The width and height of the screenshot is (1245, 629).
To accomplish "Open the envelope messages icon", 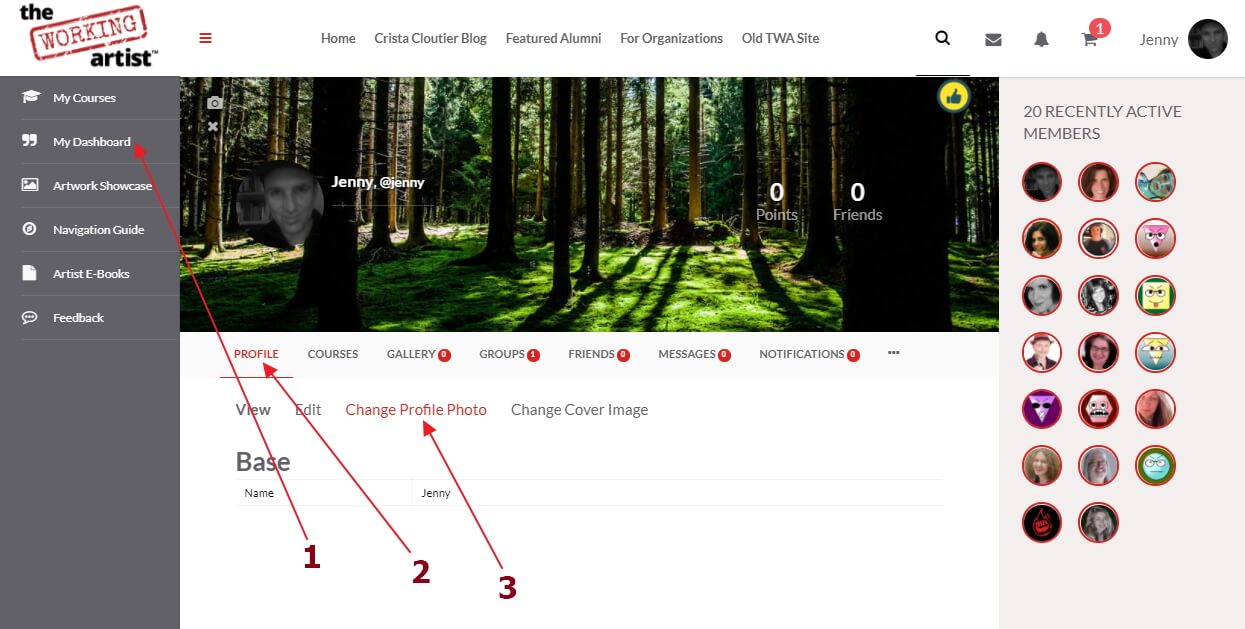I will pos(993,39).
